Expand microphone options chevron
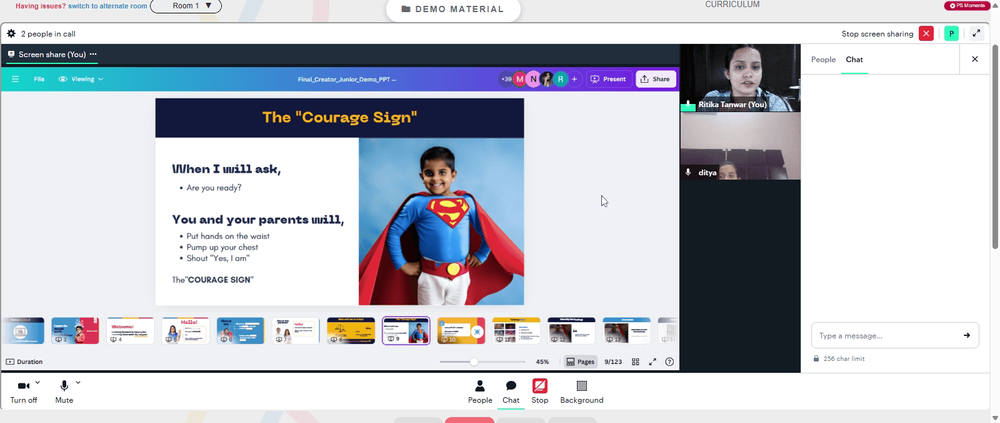Screen dimensions: 1000x423 pos(78,382)
